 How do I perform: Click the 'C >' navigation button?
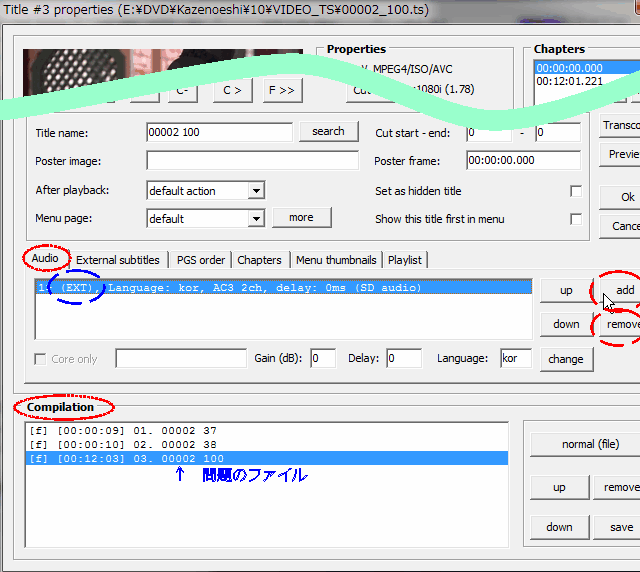(x=232, y=90)
